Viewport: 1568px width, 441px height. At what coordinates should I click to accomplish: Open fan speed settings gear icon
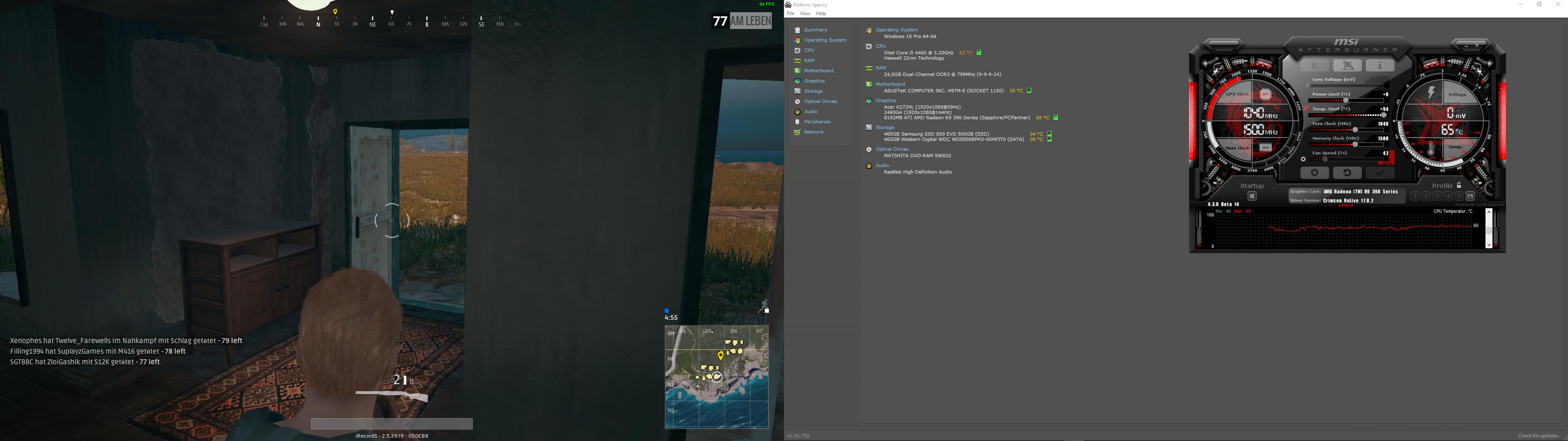[x=1303, y=159]
